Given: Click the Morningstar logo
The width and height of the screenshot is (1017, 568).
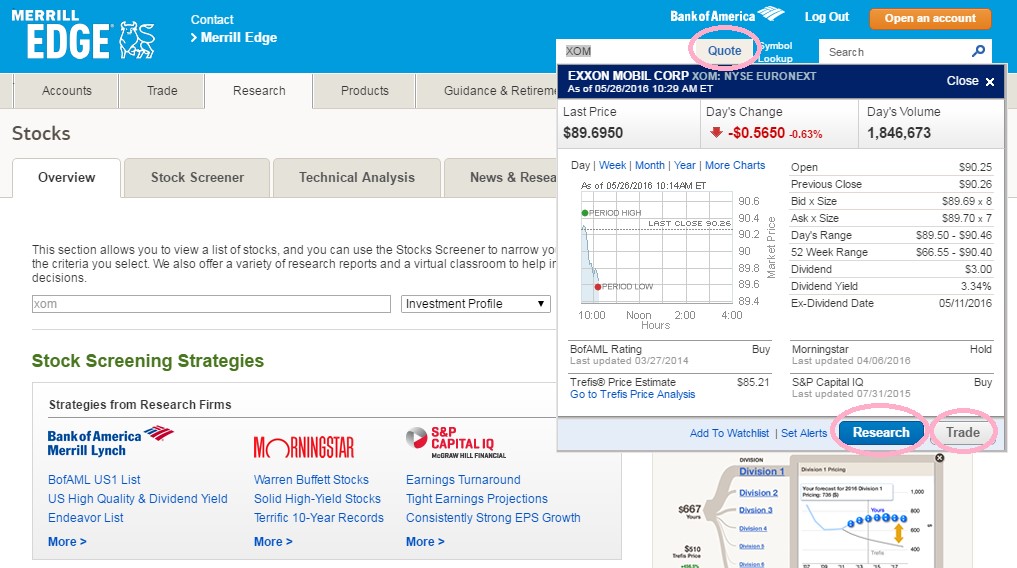Looking at the screenshot, I should point(304,447).
